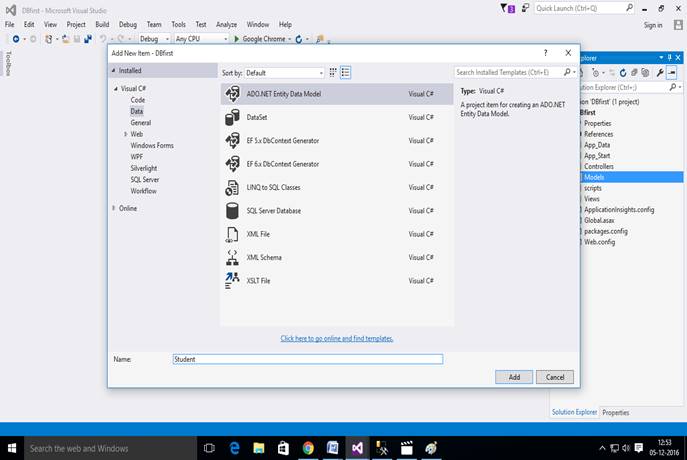Expand the Online templates node

point(113,209)
